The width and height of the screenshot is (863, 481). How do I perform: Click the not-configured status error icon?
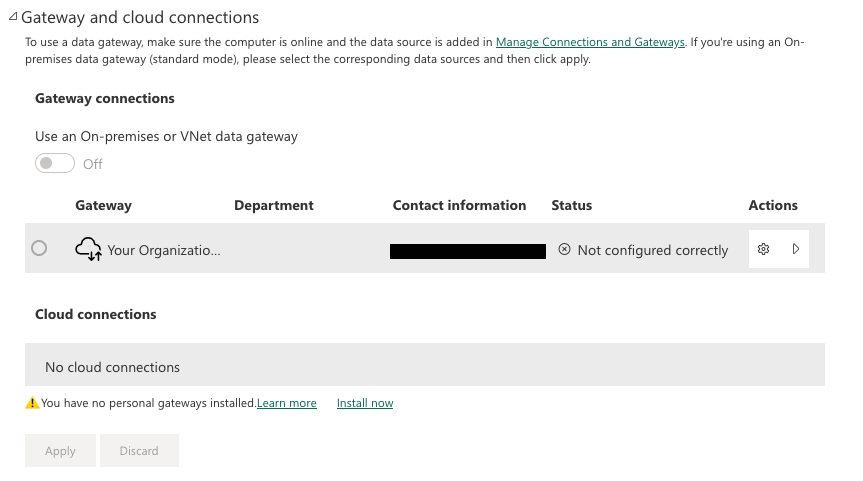pos(564,249)
